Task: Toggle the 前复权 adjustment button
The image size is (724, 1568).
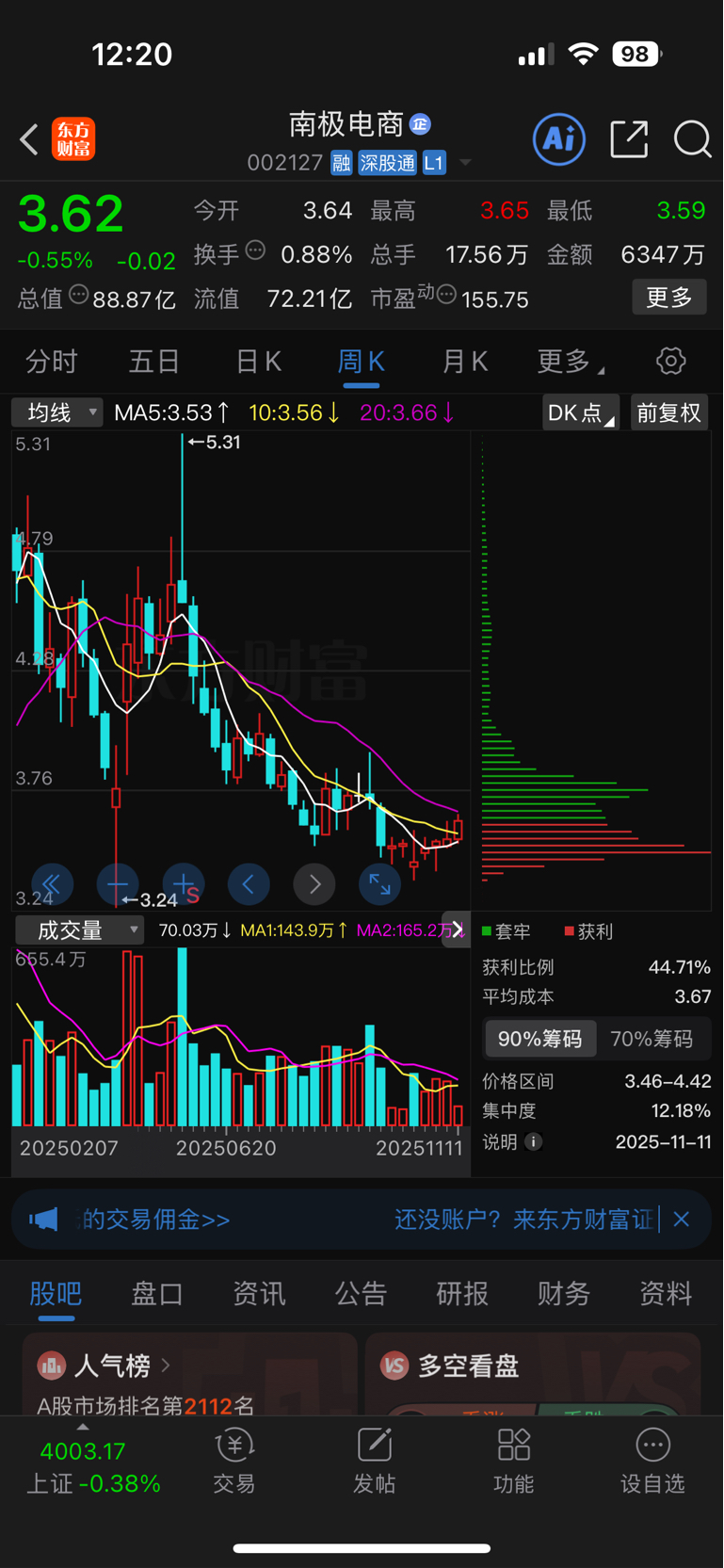Action: pyautogui.click(x=668, y=412)
